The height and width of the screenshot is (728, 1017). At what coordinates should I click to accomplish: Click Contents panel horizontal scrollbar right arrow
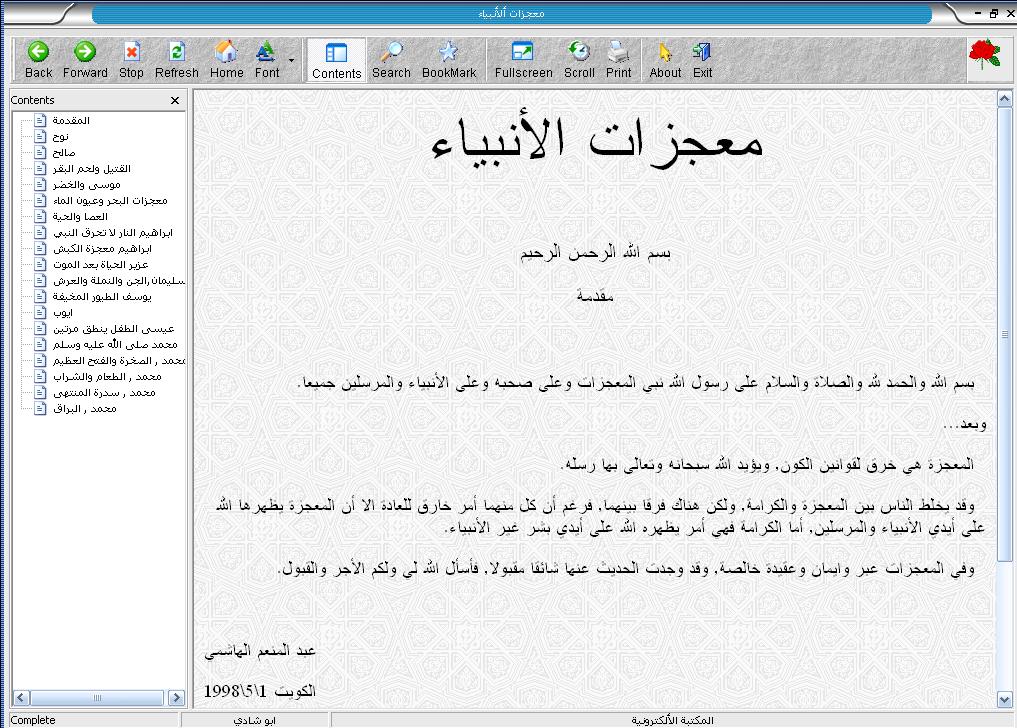pos(176,697)
